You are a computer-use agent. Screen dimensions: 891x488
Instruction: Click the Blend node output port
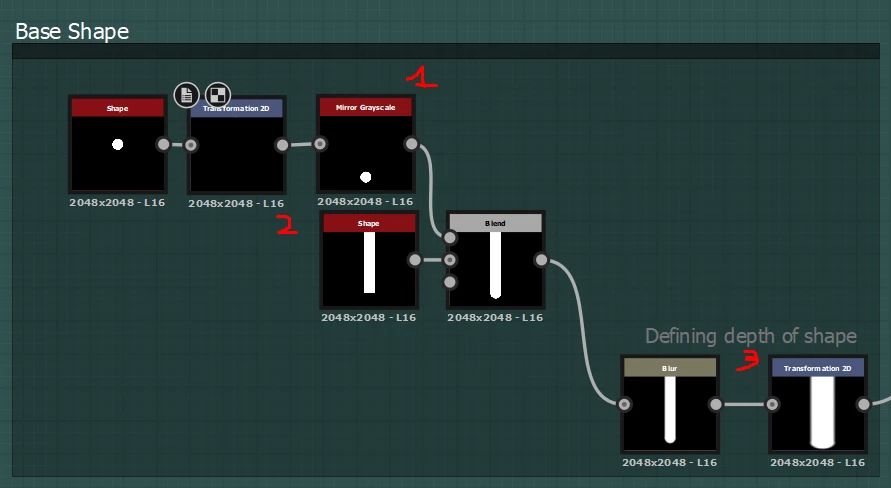(x=542, y=260)
